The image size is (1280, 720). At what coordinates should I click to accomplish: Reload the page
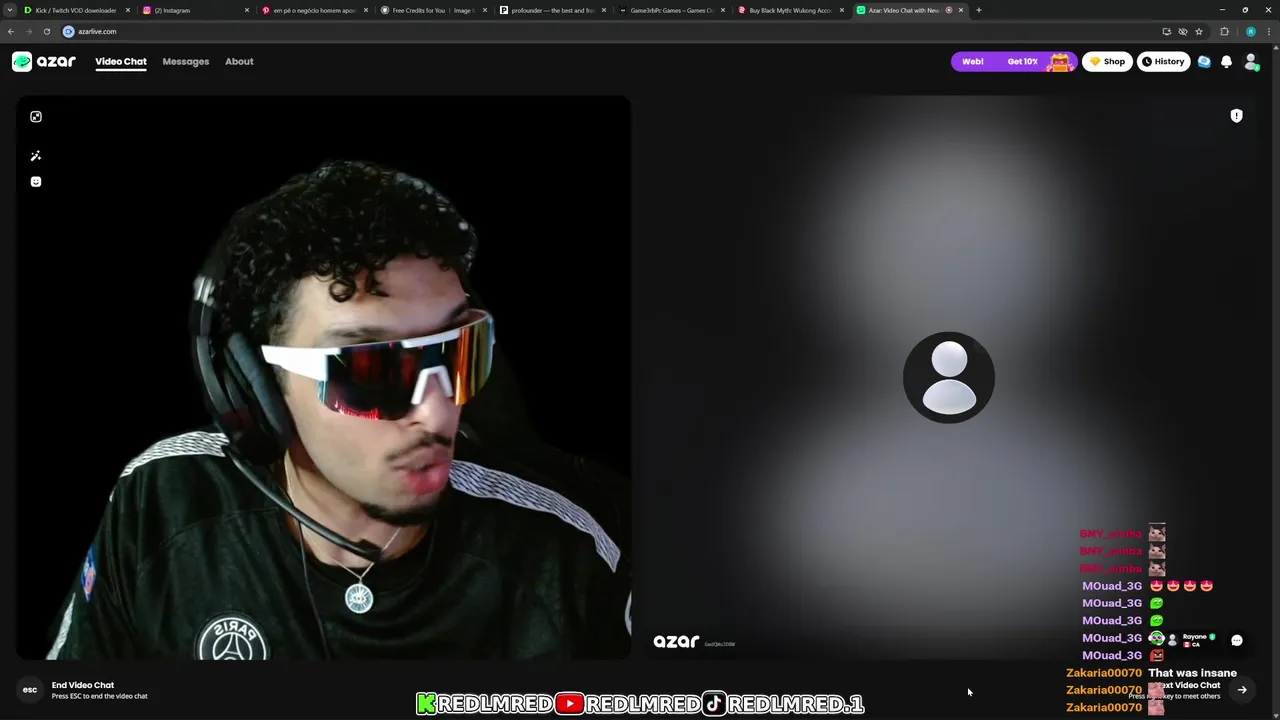[x=47, y=31]
